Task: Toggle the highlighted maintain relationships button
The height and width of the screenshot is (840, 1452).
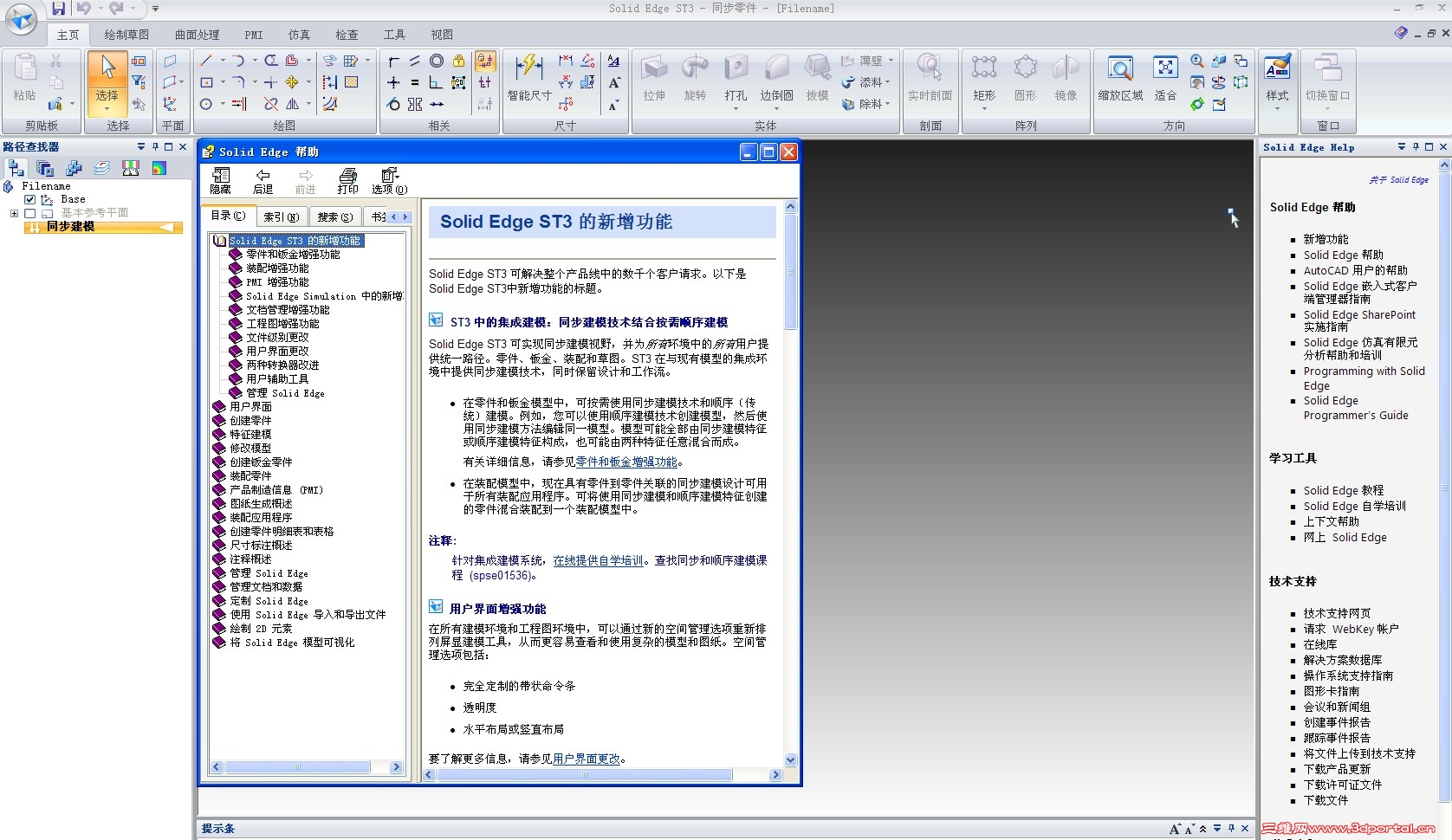Action: tap(485, 61)
